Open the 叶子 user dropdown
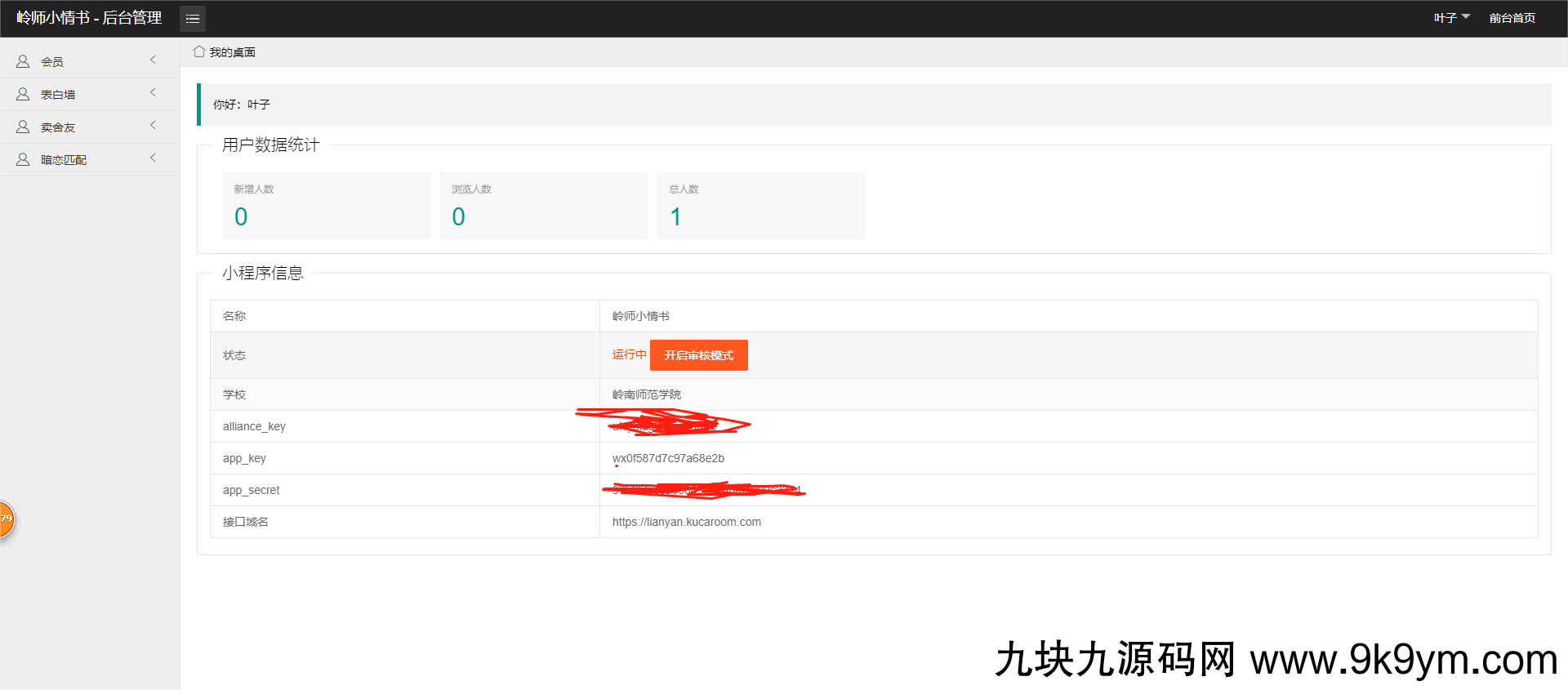Viewport: 1568px width, 690px height. tap(1451, 18)
